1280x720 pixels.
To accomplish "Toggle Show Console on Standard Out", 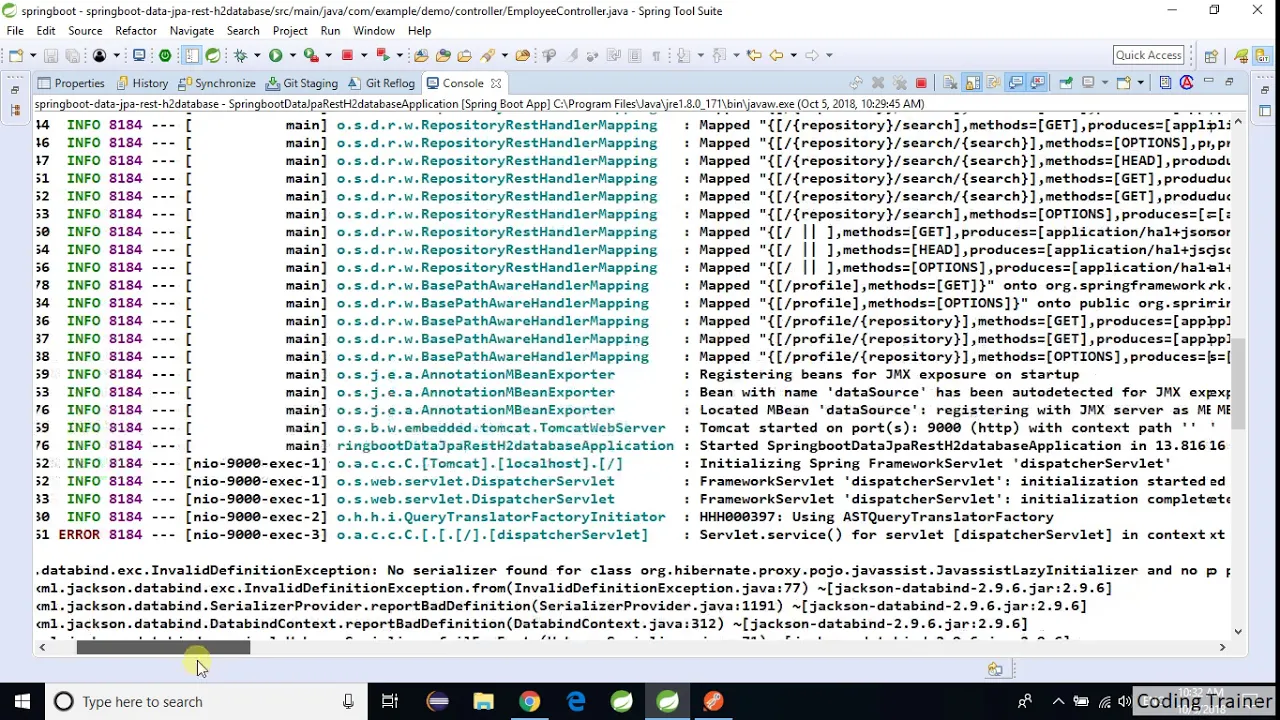I will coord(1017,83).
